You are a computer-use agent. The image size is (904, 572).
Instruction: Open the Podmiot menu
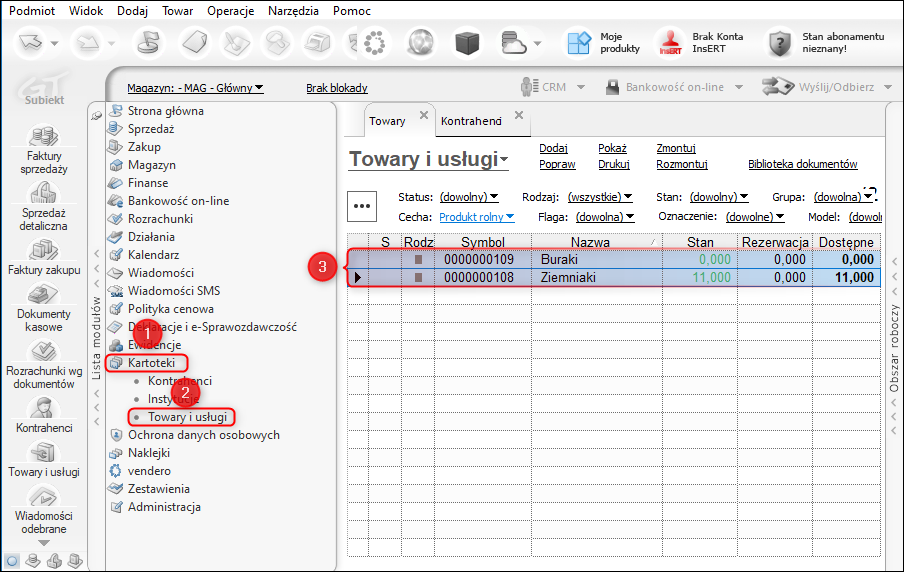[x=32, y=11]
